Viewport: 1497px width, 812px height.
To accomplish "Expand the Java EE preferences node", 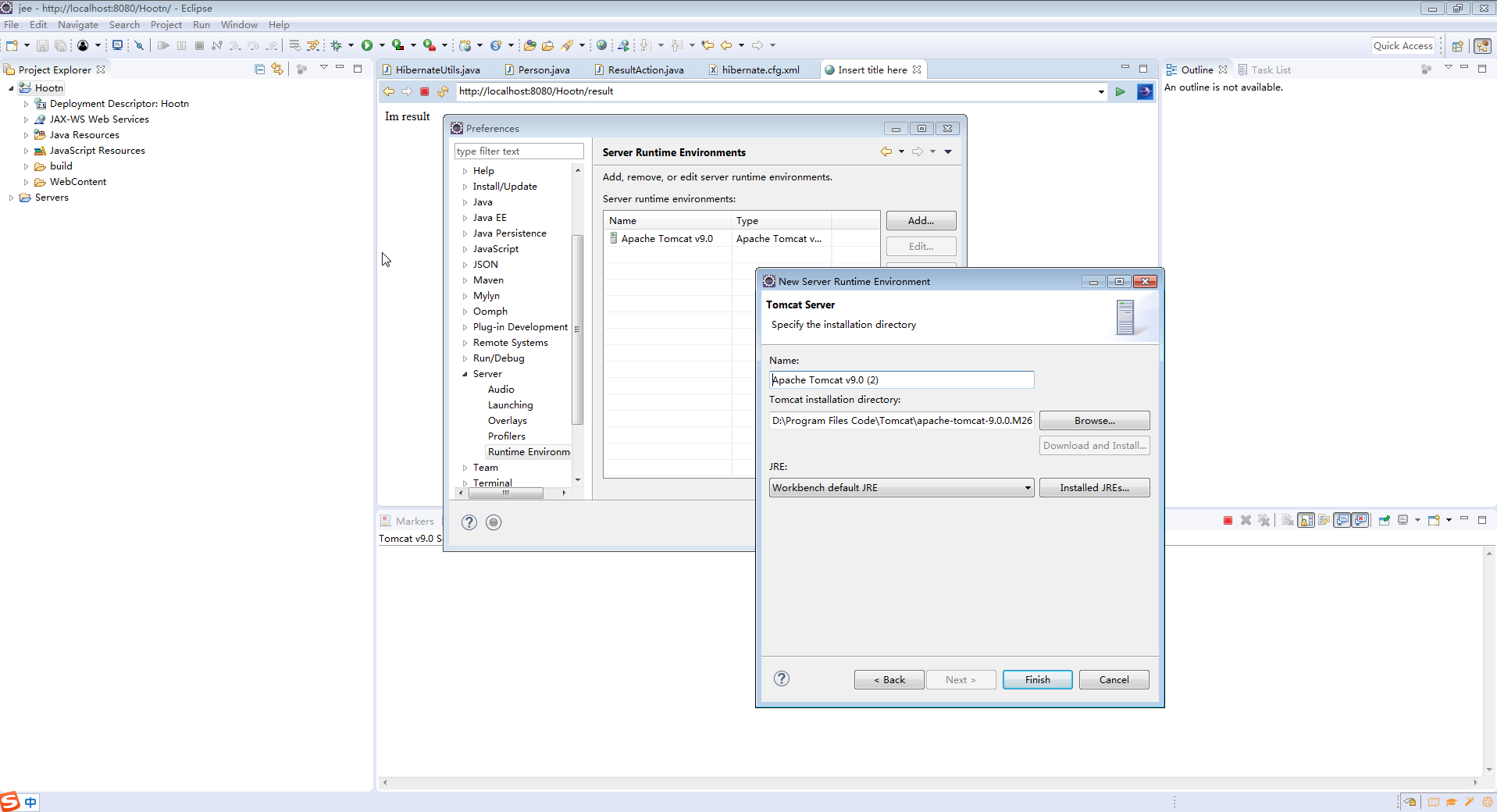I will [x=465, y=218].
